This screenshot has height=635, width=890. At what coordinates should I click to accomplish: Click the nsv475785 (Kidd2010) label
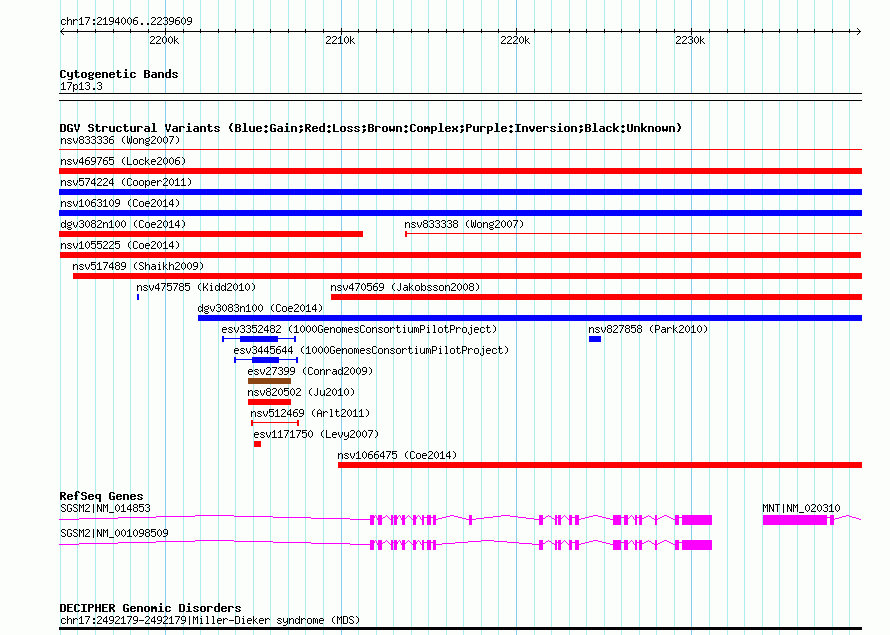tap(196, 287)
